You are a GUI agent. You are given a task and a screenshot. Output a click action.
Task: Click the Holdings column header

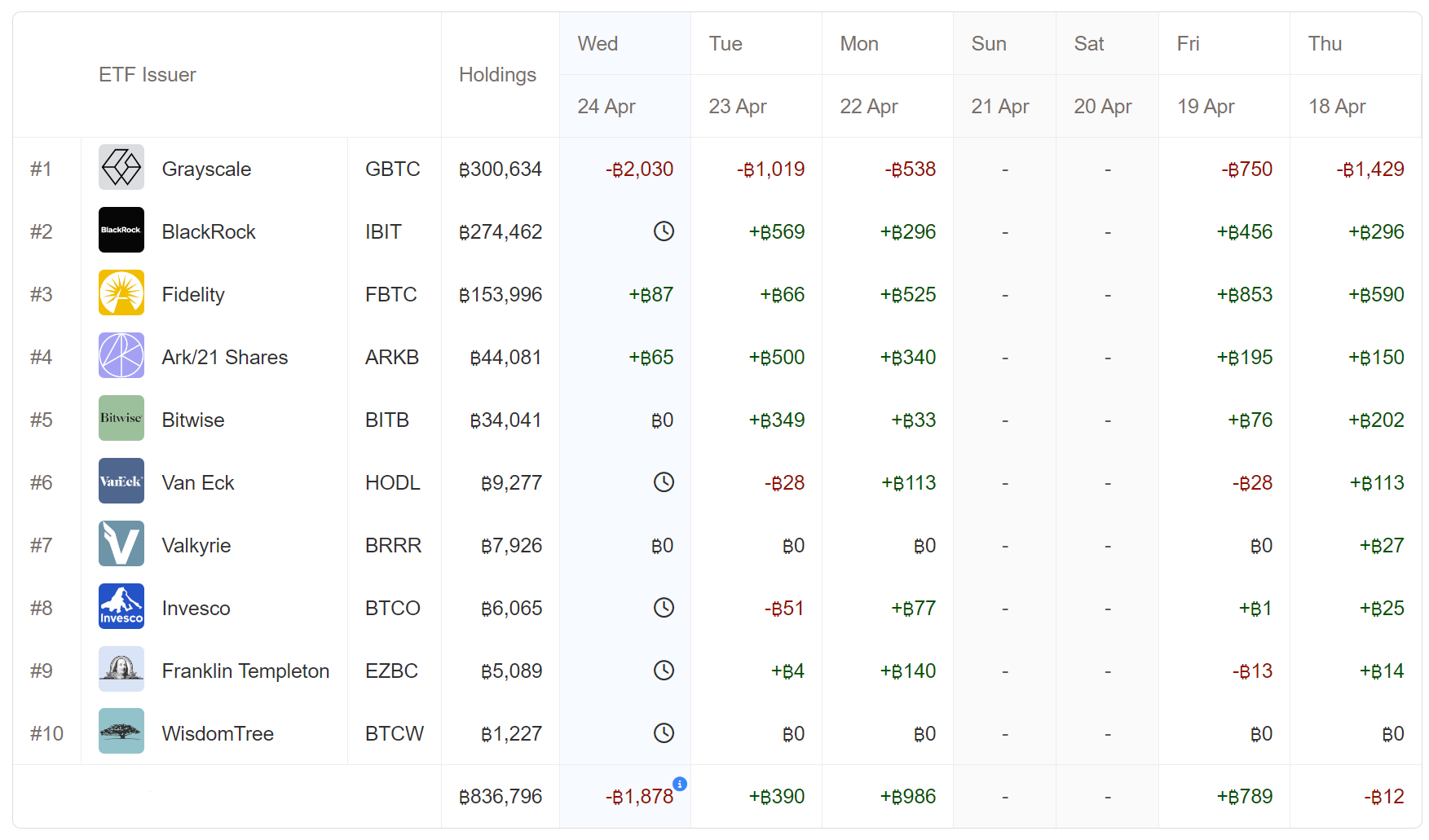pos(497,75)
